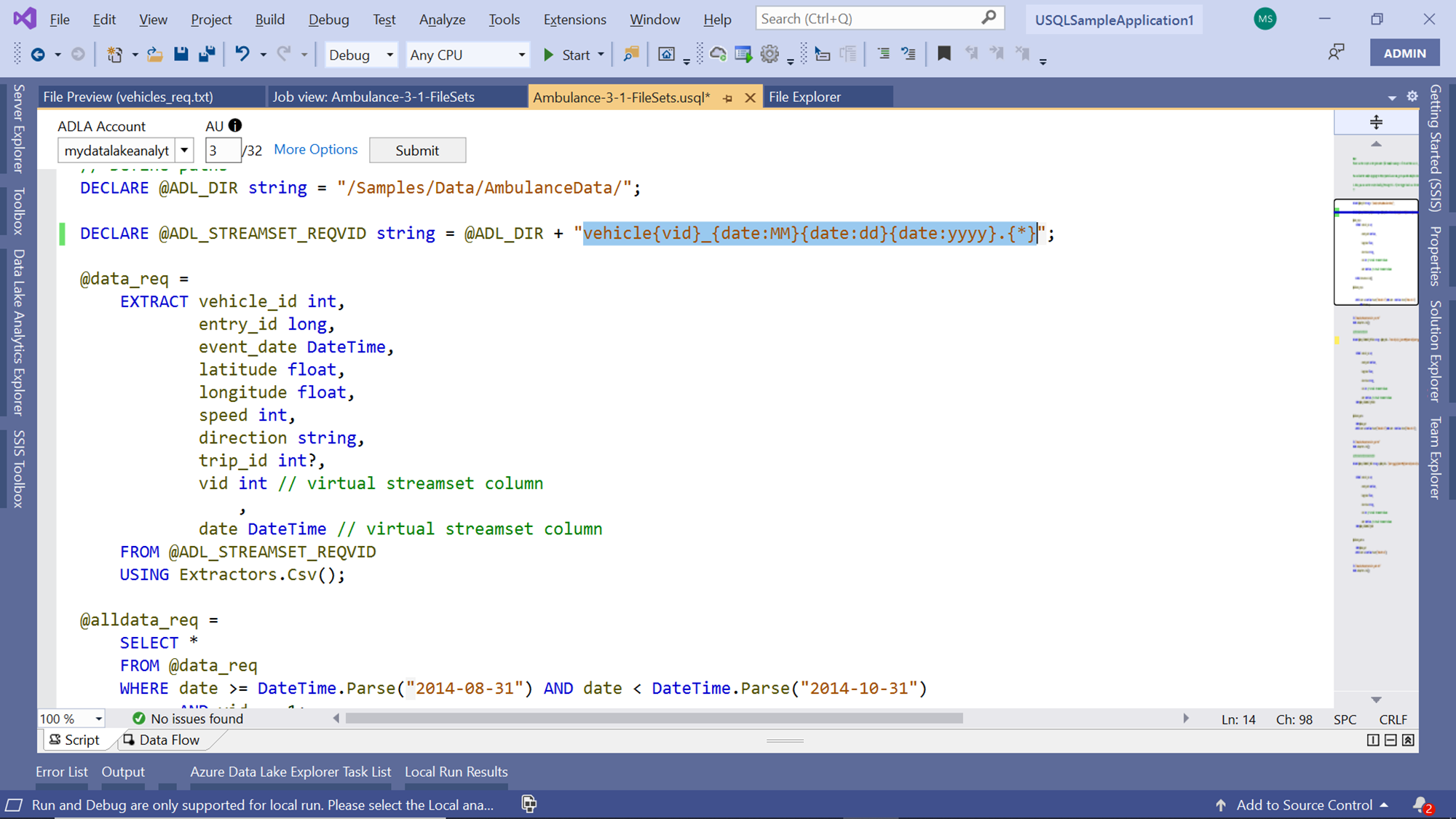Click the Save All icon
This screenshot has width=1456, height=819.
tap(207, 54)
